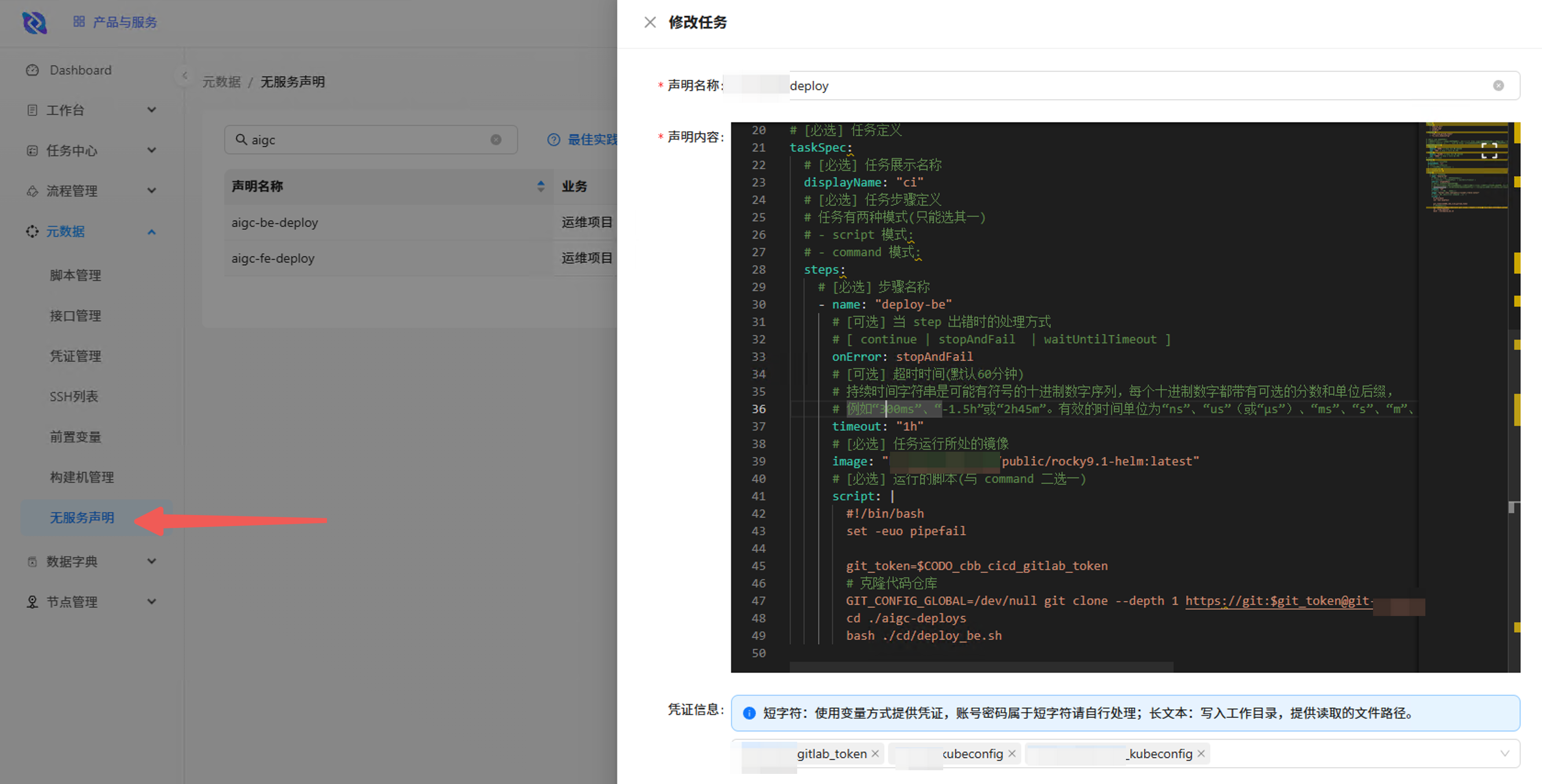Screen dimensions: 1542x784
Task: Click the 元数据 sidebar icon
Action: [32, 231]
